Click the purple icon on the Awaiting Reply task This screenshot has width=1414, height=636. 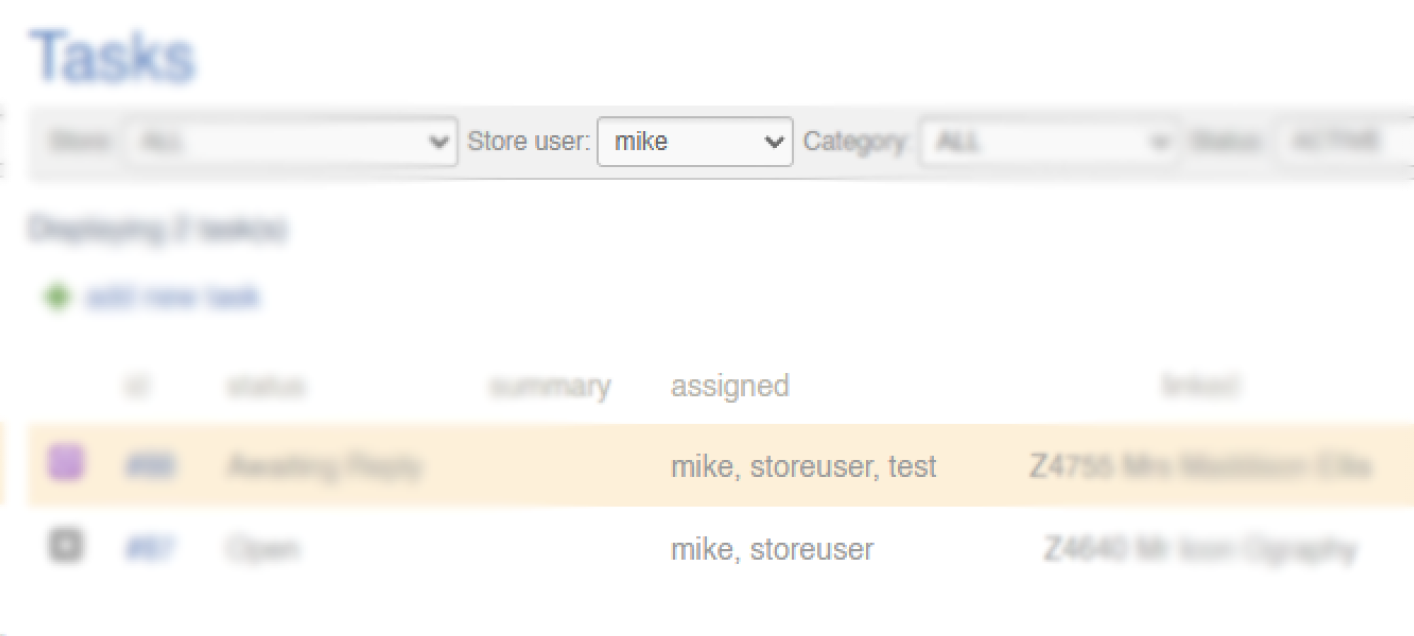tap(66, 463)
